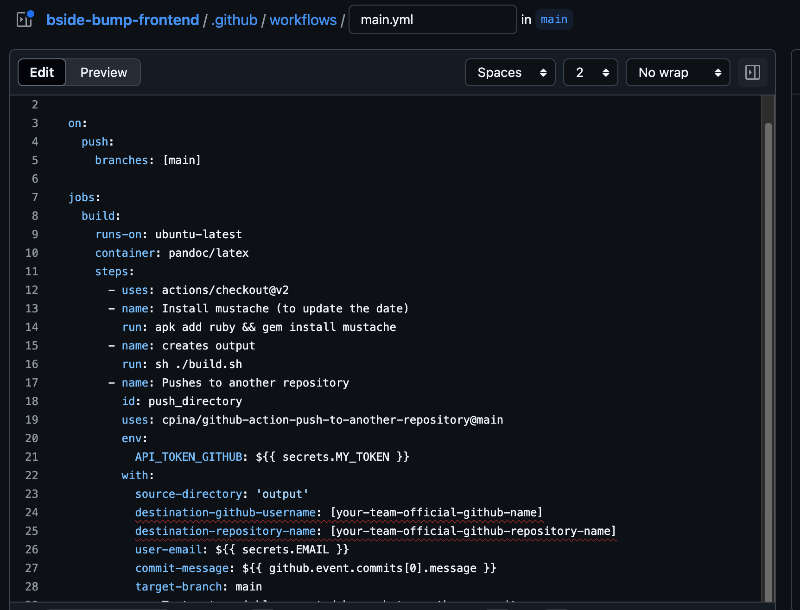Viewport: 800px width, 610px height.
Task: Click 'creates output' on line 15
Action: [208, 346]
